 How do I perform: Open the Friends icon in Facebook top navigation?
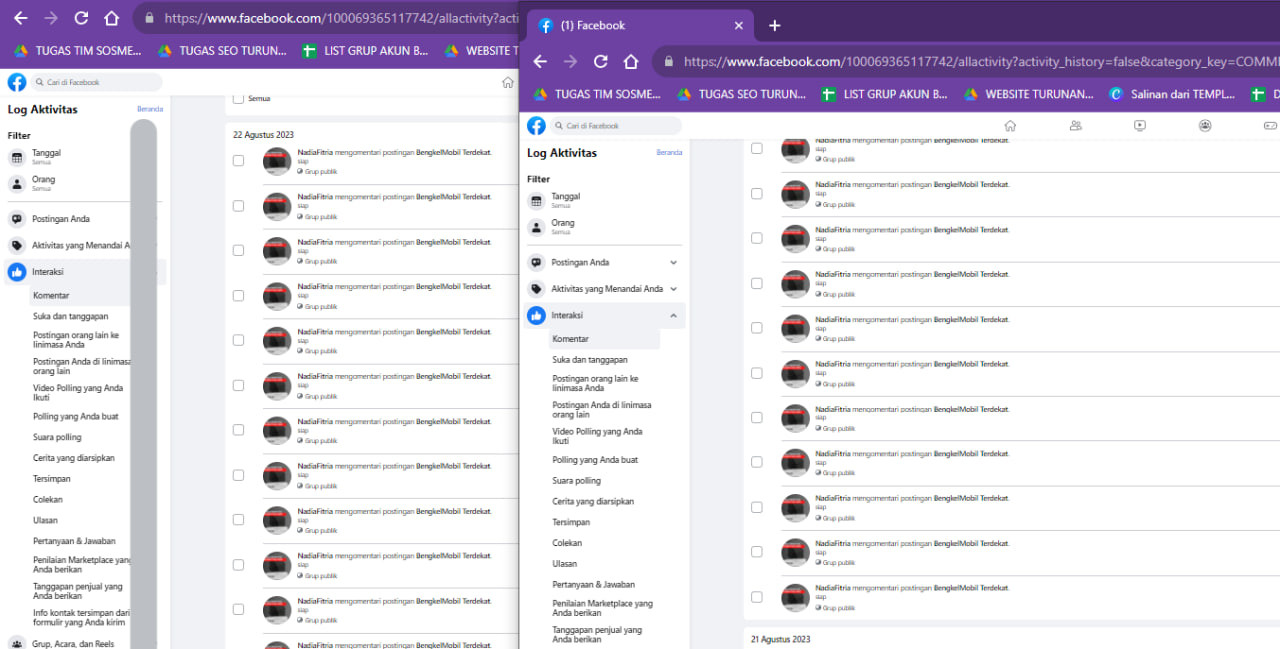click(1075, 126)
